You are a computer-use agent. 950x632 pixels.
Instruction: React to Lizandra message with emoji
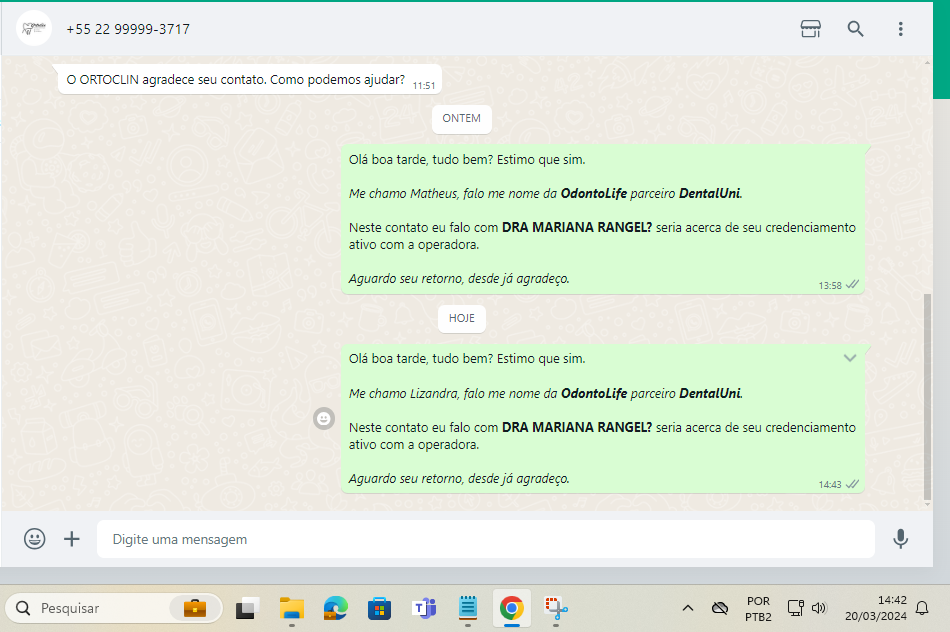click(324, 418)
